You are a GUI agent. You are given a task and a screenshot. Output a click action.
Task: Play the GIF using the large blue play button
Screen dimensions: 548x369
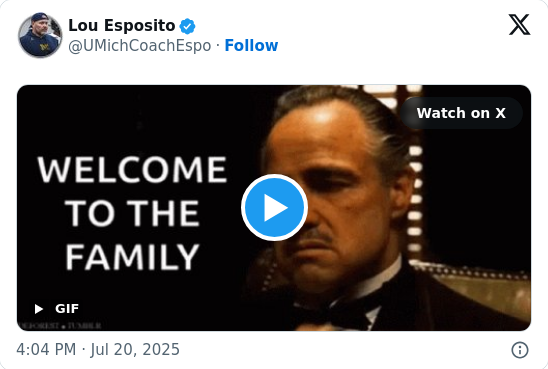(274, 208)
